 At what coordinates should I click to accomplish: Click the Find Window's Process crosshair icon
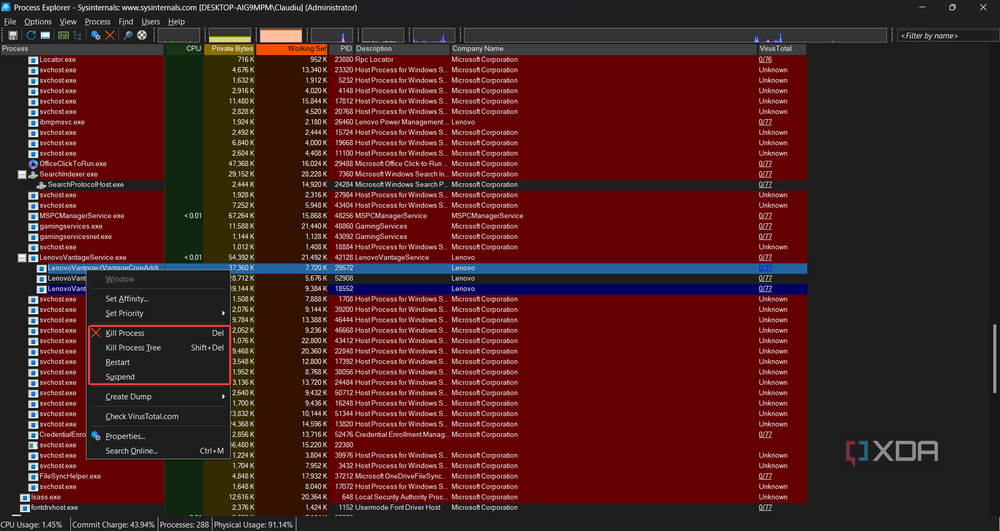(142, 36)
